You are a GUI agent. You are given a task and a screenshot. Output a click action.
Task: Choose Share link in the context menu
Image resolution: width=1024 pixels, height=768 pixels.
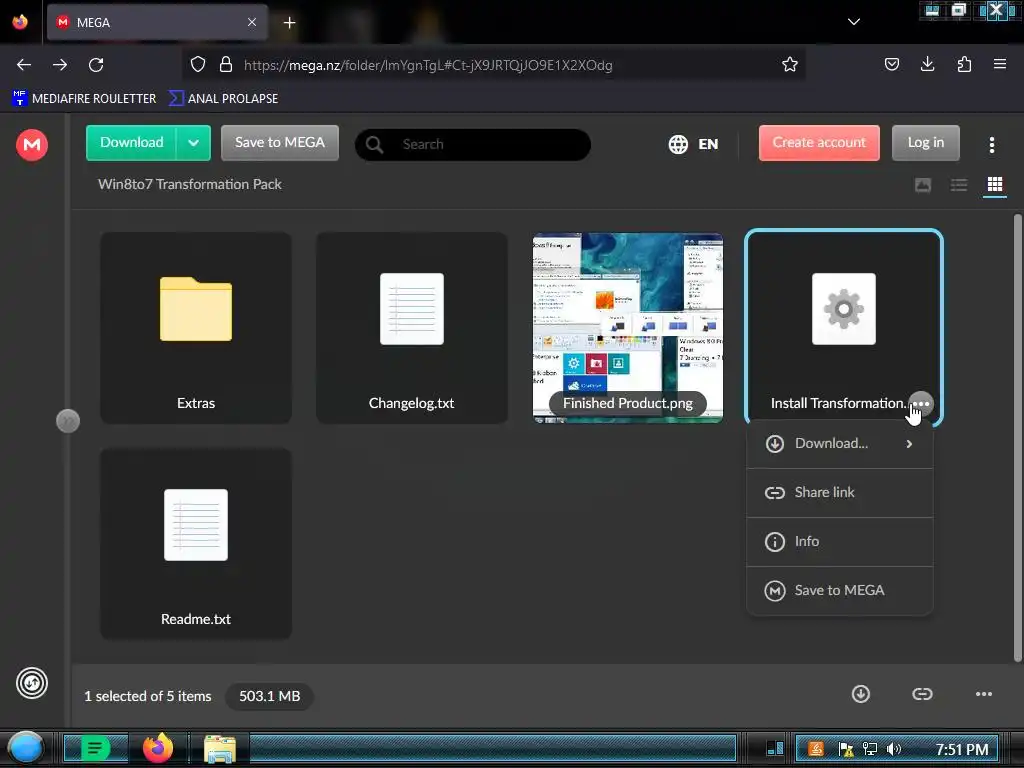pos(839,492)
